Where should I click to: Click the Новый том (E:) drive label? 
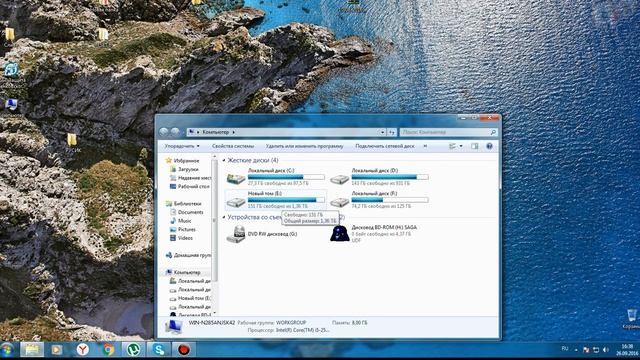(265, 193)
